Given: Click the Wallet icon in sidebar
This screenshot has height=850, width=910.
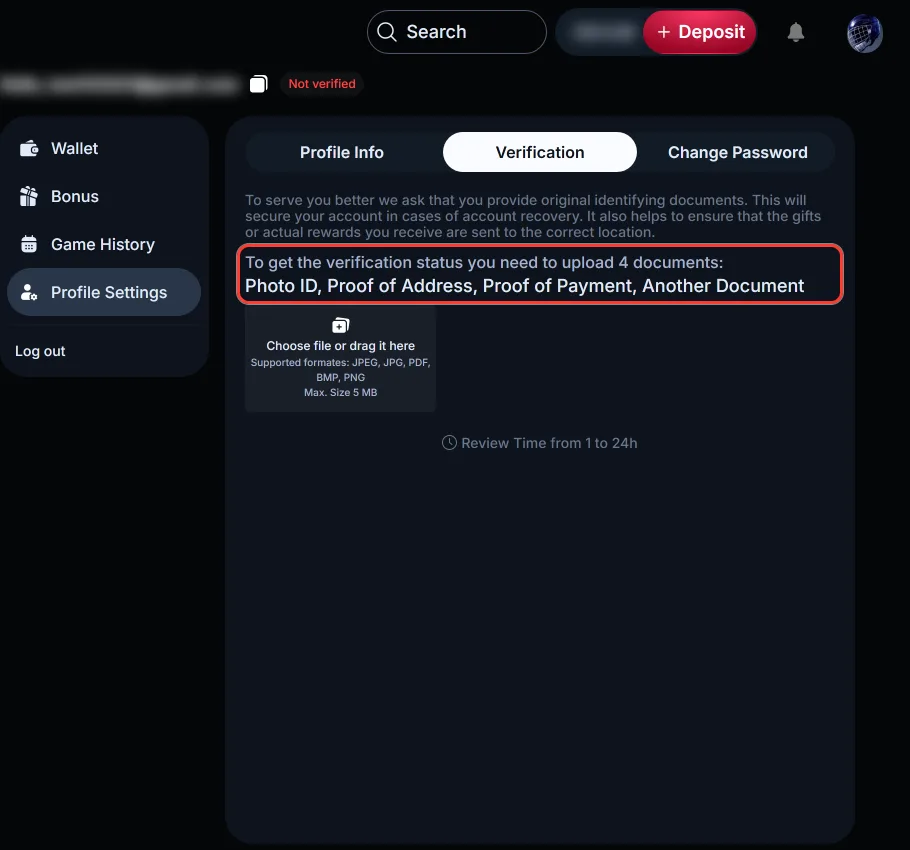Looking at the screenshot, I should pos(29,149).
